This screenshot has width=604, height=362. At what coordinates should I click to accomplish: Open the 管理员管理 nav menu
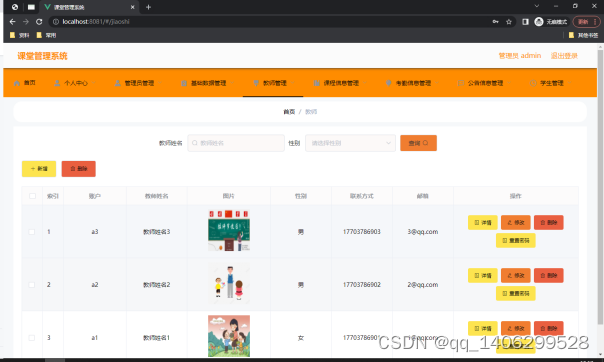(139, 83)
